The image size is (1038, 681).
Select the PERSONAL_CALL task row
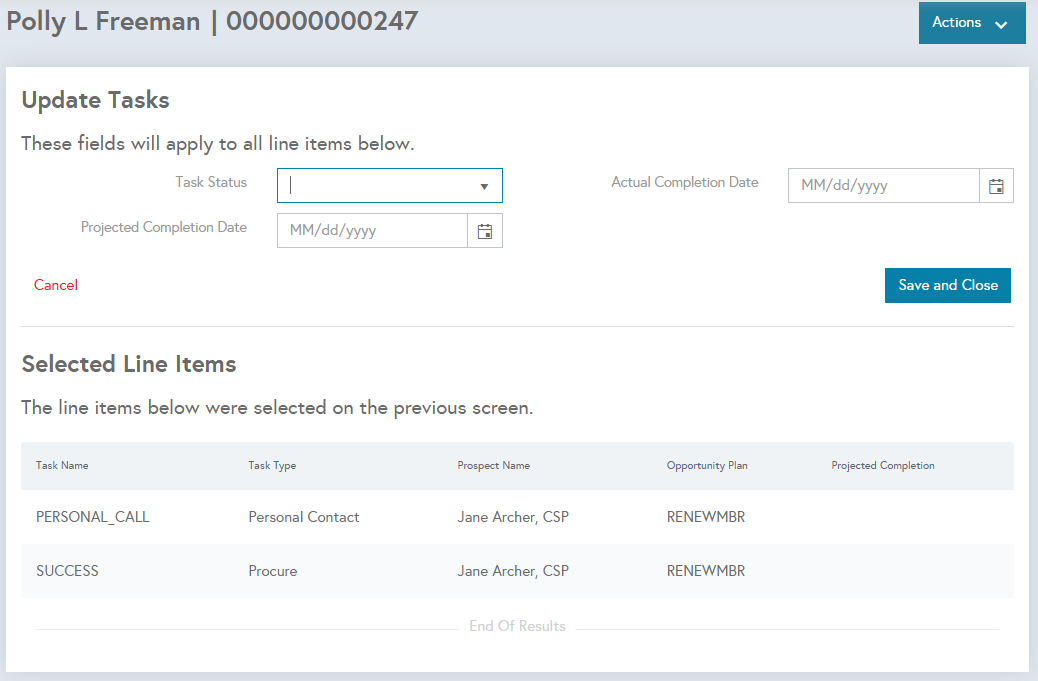click(517, 517)
